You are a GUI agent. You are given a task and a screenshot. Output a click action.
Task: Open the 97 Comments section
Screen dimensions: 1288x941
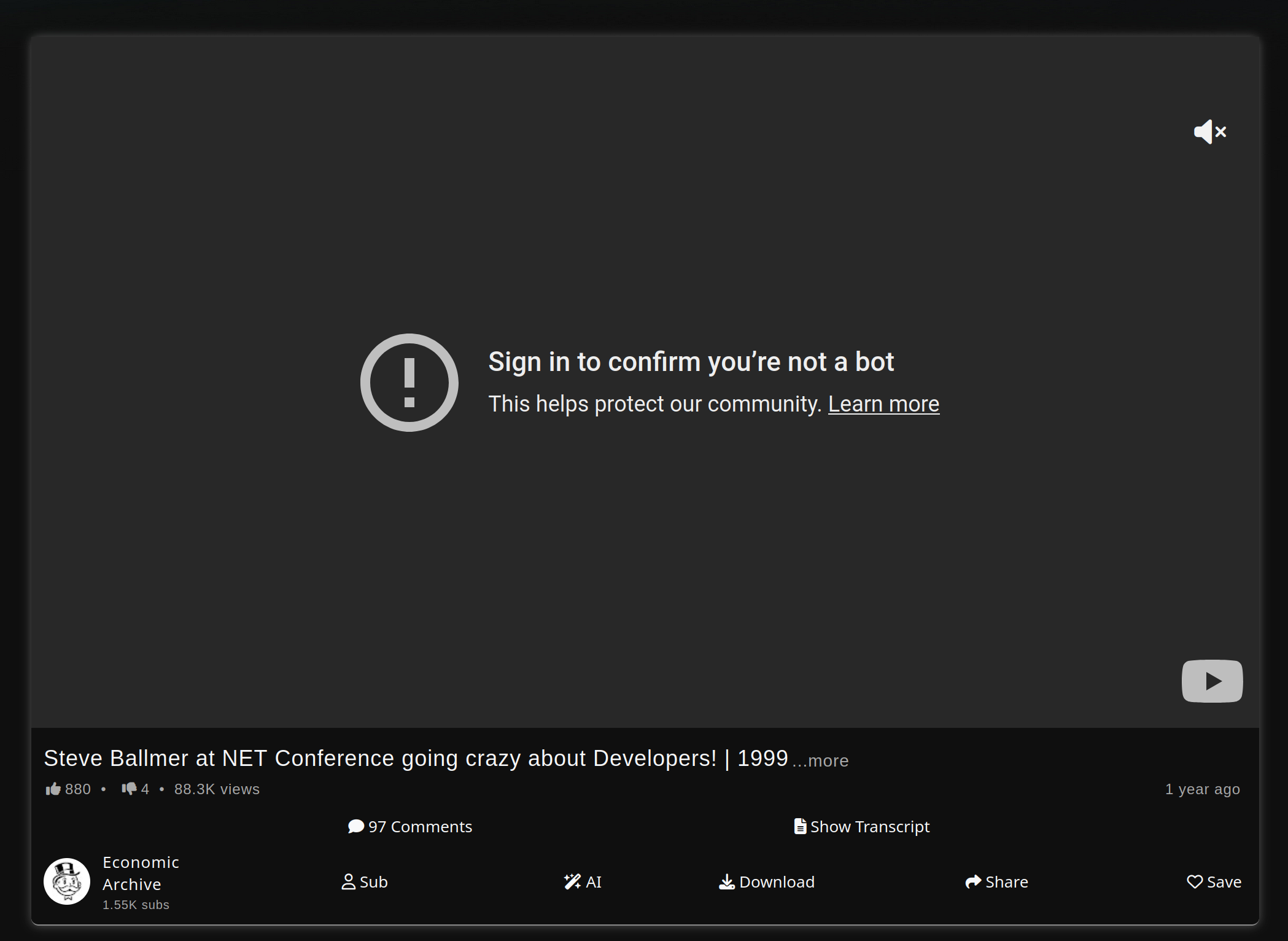point(410,827)
